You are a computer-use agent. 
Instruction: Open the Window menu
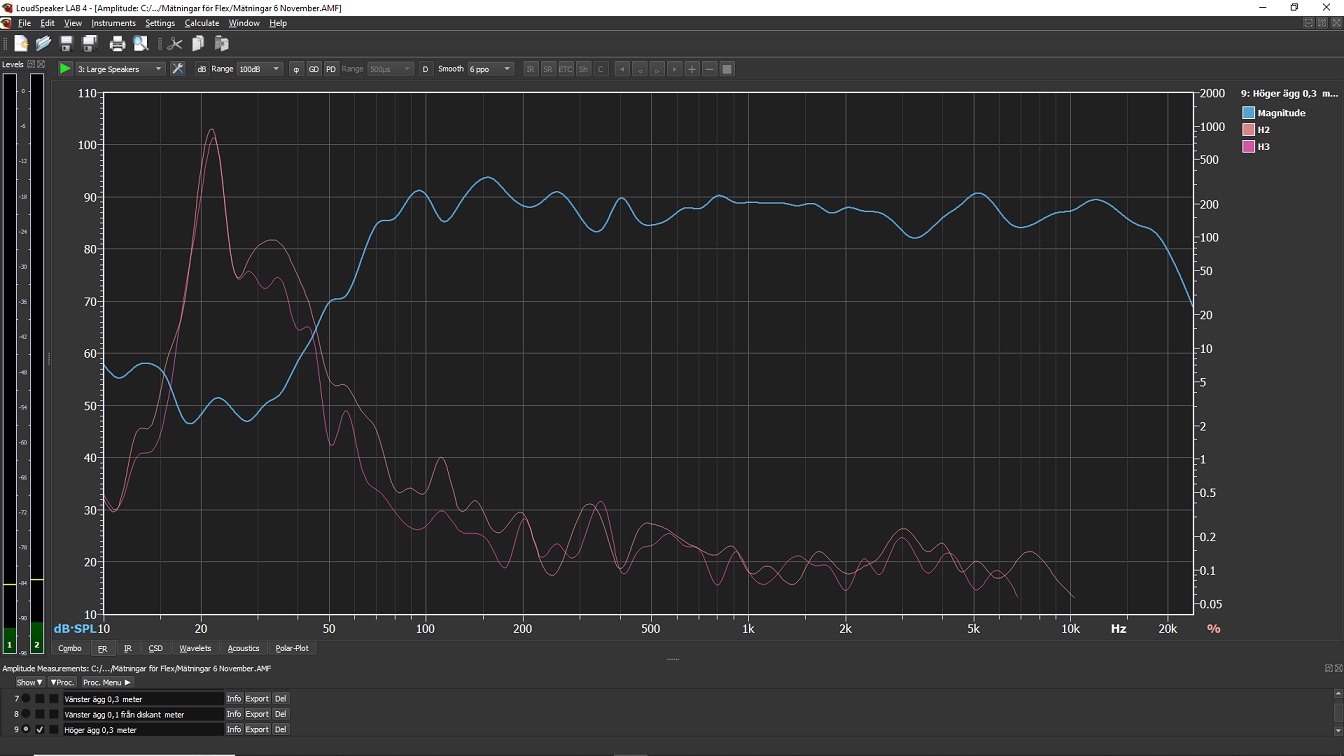click(x=244, y=23)
